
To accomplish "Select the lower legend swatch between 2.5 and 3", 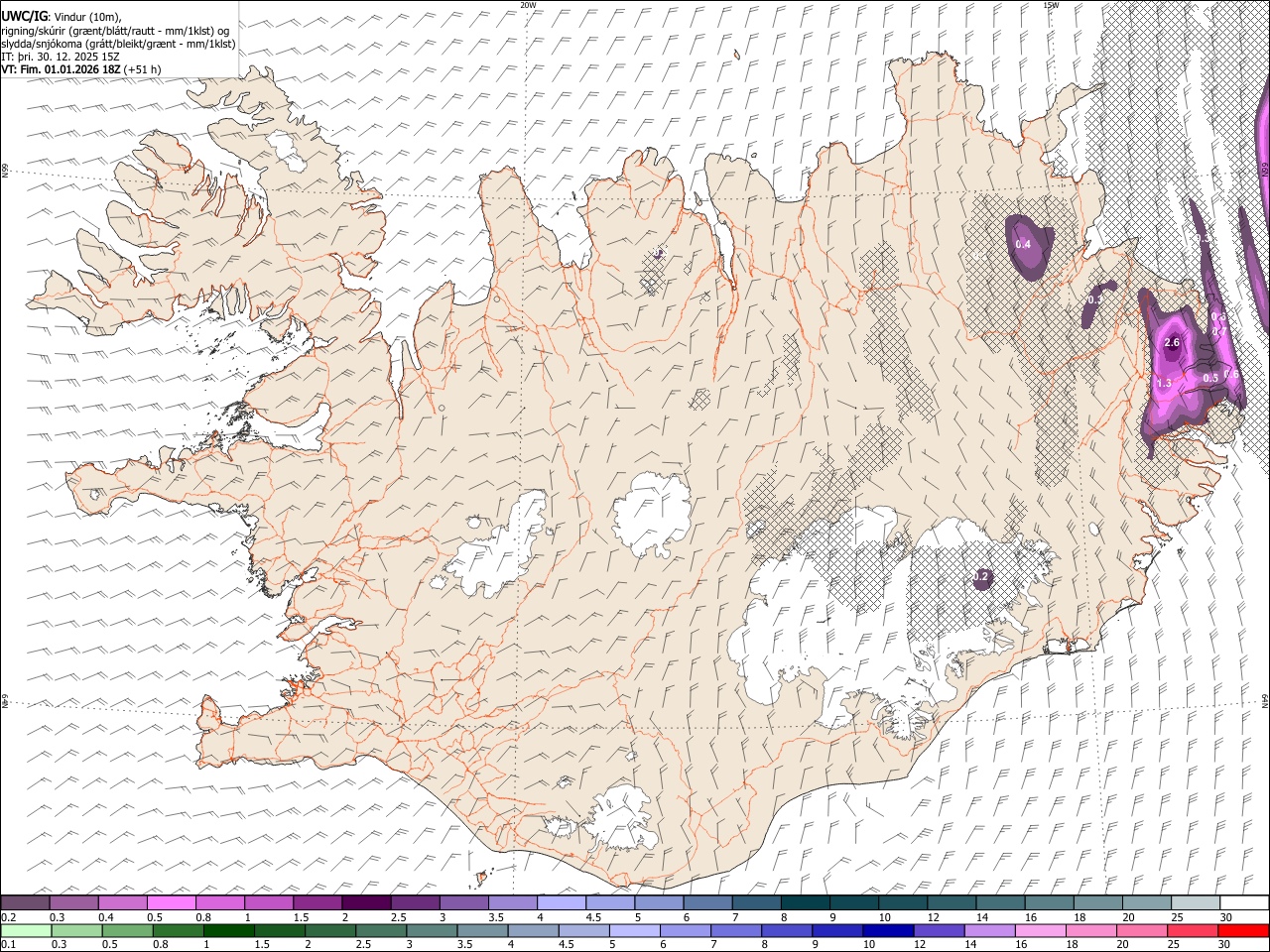I will coord(380,930).
